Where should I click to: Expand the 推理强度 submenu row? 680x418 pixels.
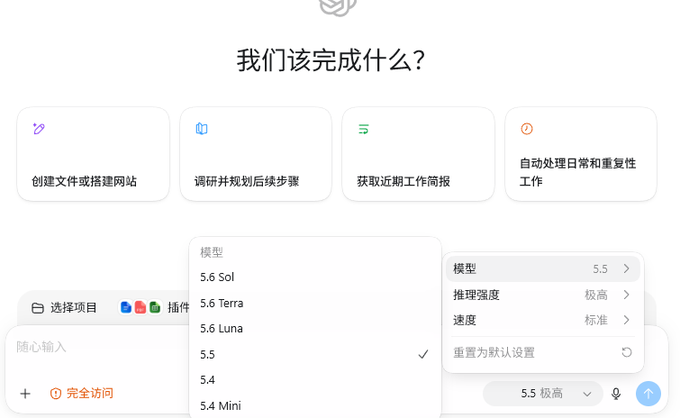point(543,295)
